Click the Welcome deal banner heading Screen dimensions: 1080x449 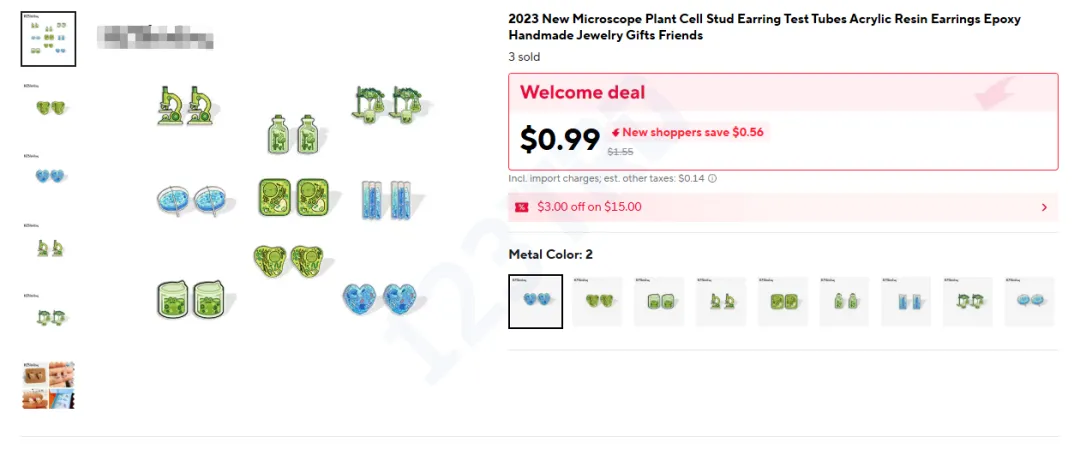(583, 93)
